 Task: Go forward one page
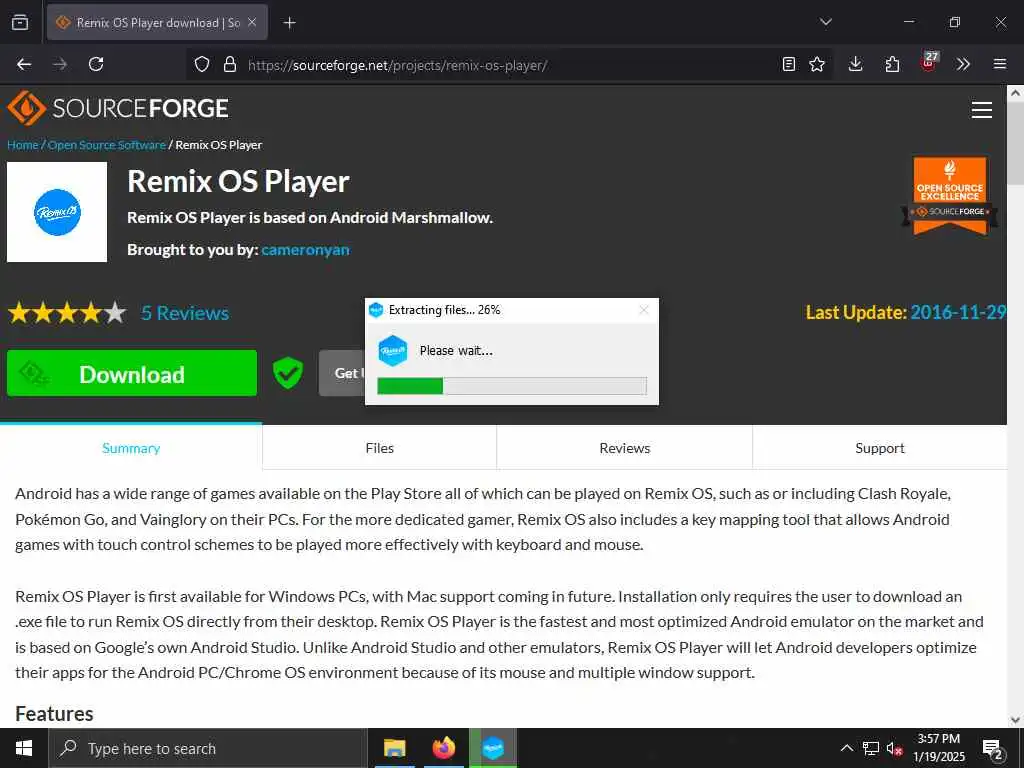point(60,64)
